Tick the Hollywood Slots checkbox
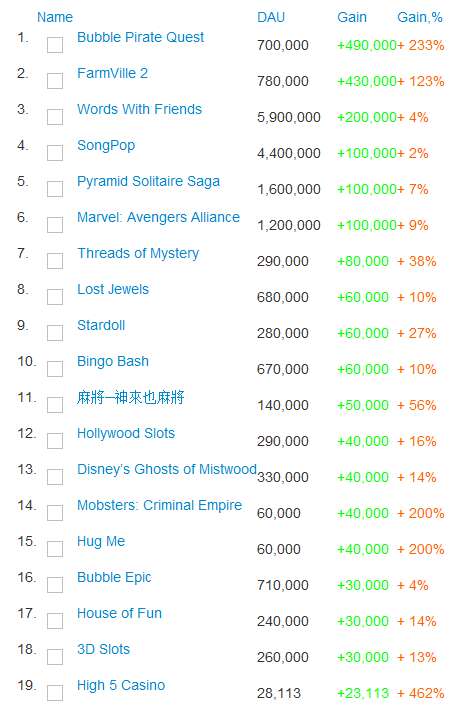The height and width of the screenshot is (705, 468). [55, 441]
